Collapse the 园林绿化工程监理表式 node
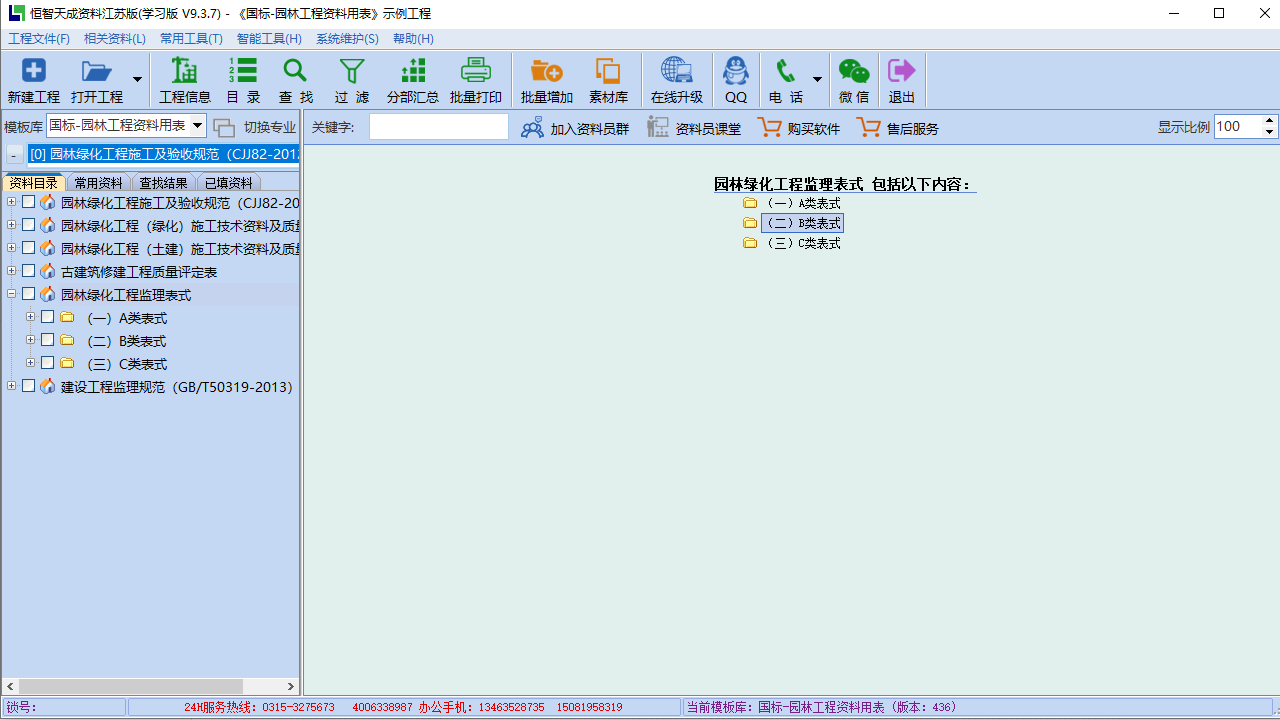 tap(11, 294)
